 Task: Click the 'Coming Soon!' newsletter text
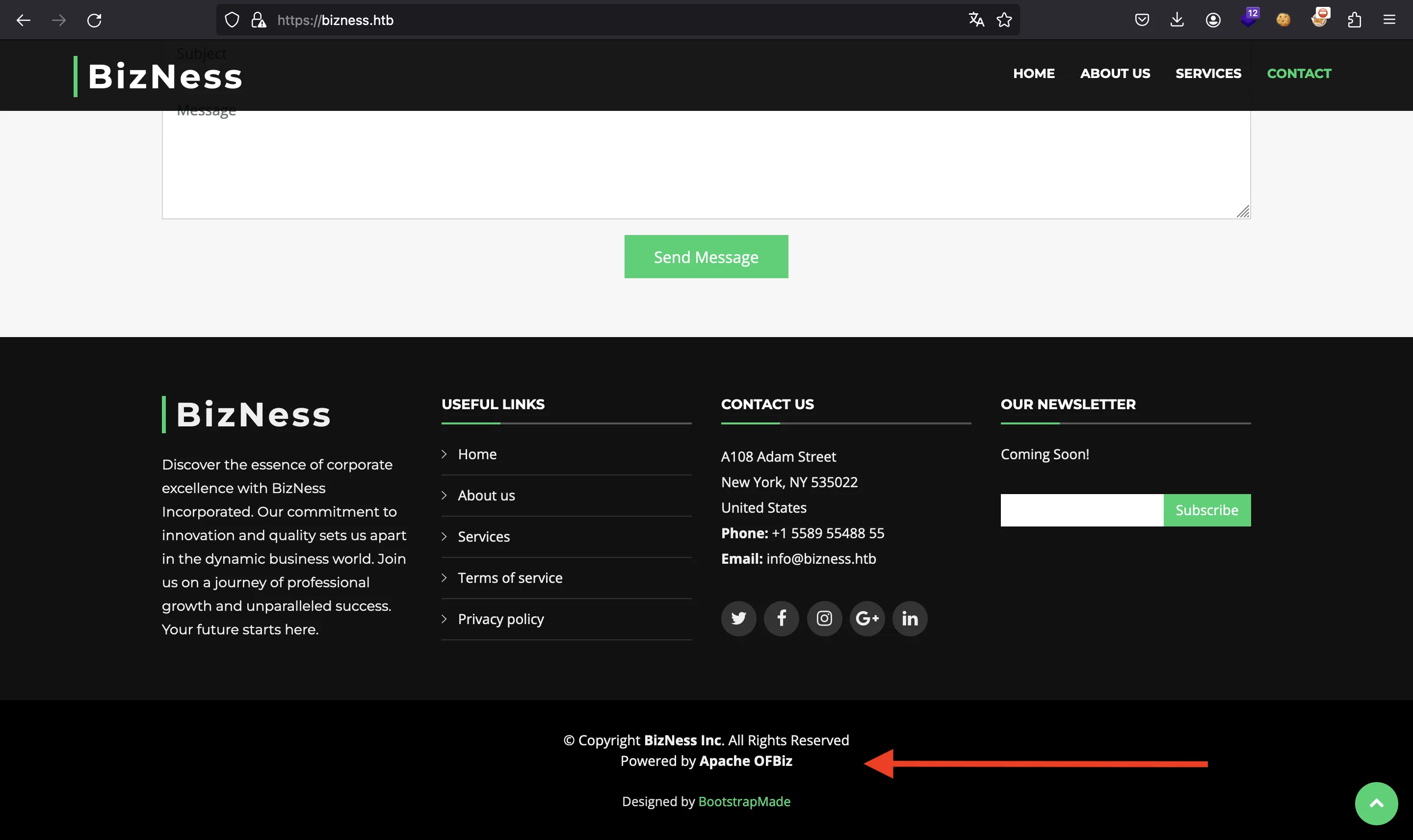[x=1045, y=454]
